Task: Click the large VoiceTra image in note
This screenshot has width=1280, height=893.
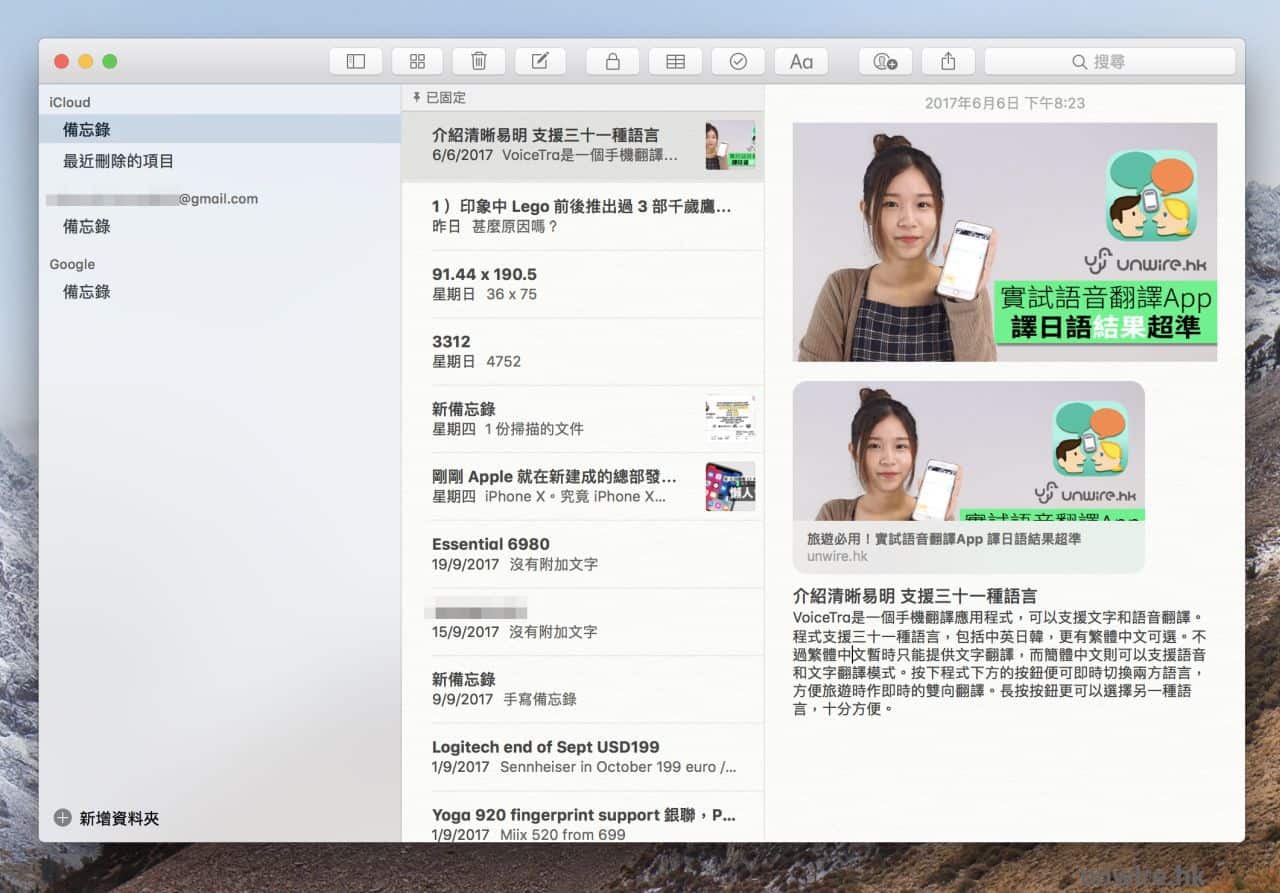Action: [1004, 242]
